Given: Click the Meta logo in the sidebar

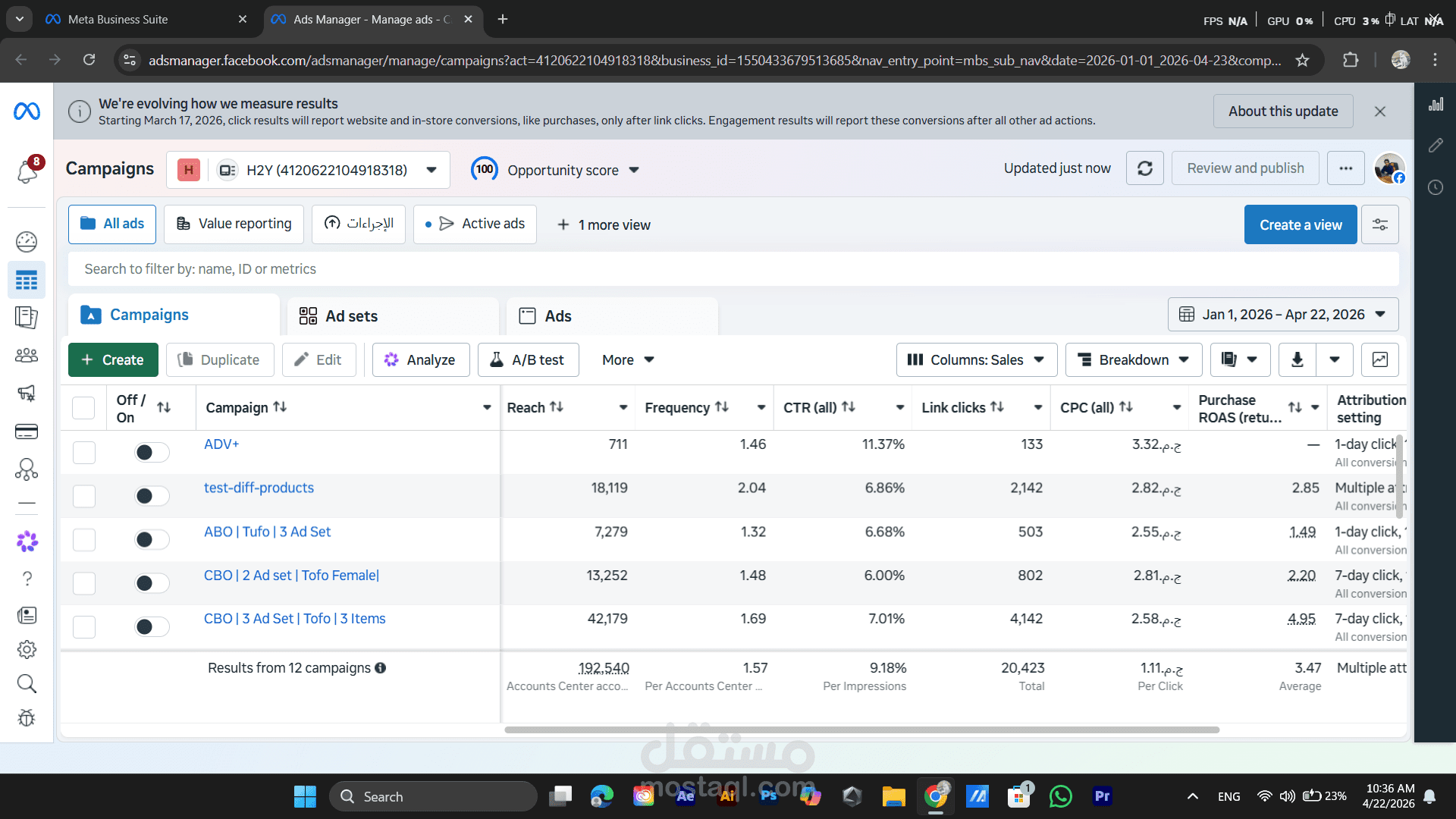Looking at the screenshot, I should (x=27, y=111).
